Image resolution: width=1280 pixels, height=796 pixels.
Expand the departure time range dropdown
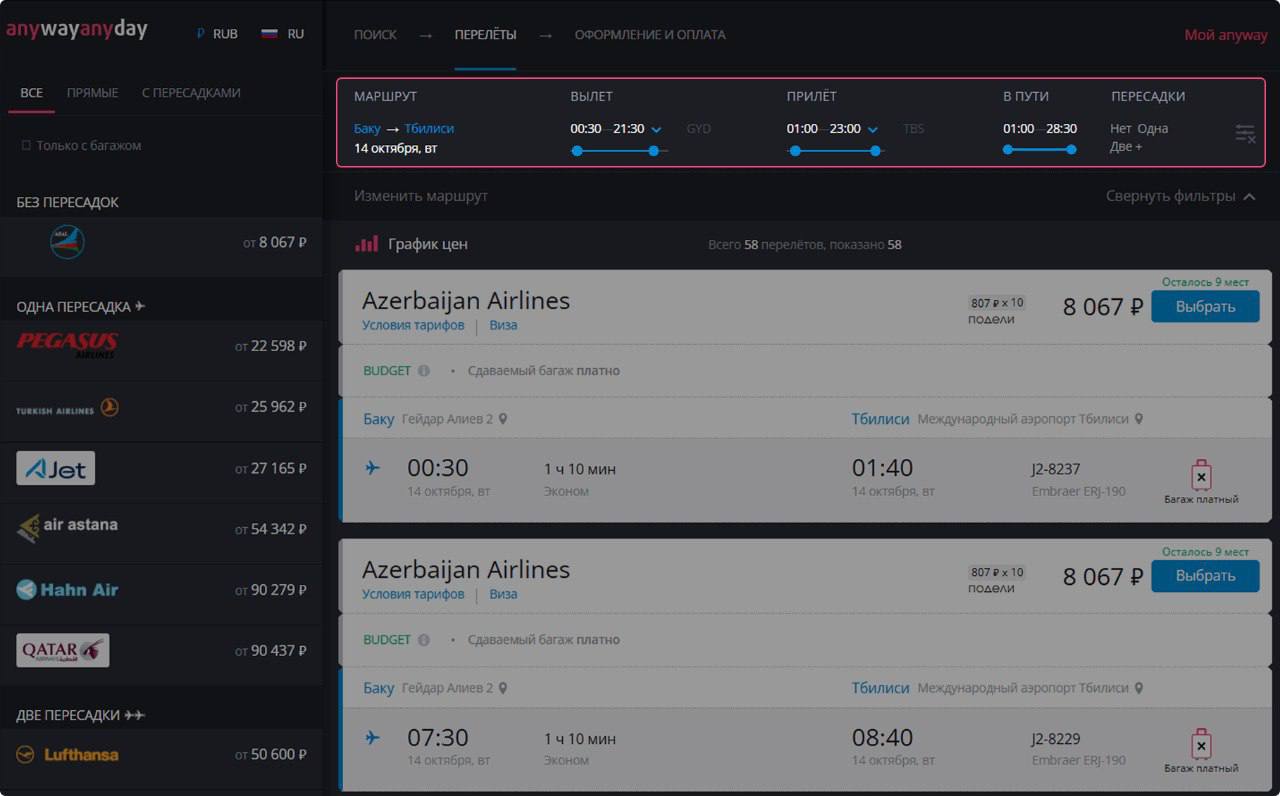(x=657, y=129)
